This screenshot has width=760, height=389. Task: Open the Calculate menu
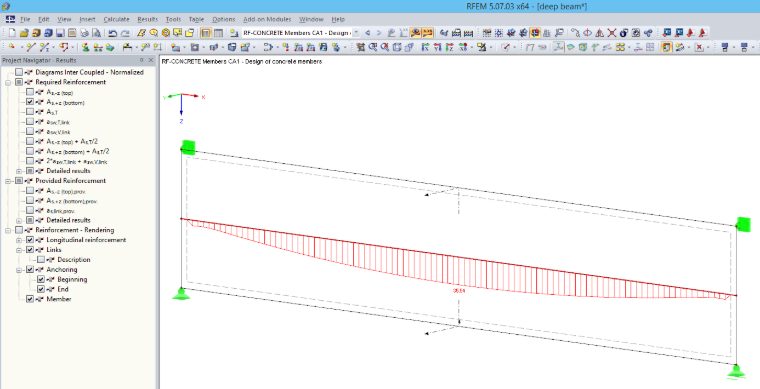[x=116, y=19]
